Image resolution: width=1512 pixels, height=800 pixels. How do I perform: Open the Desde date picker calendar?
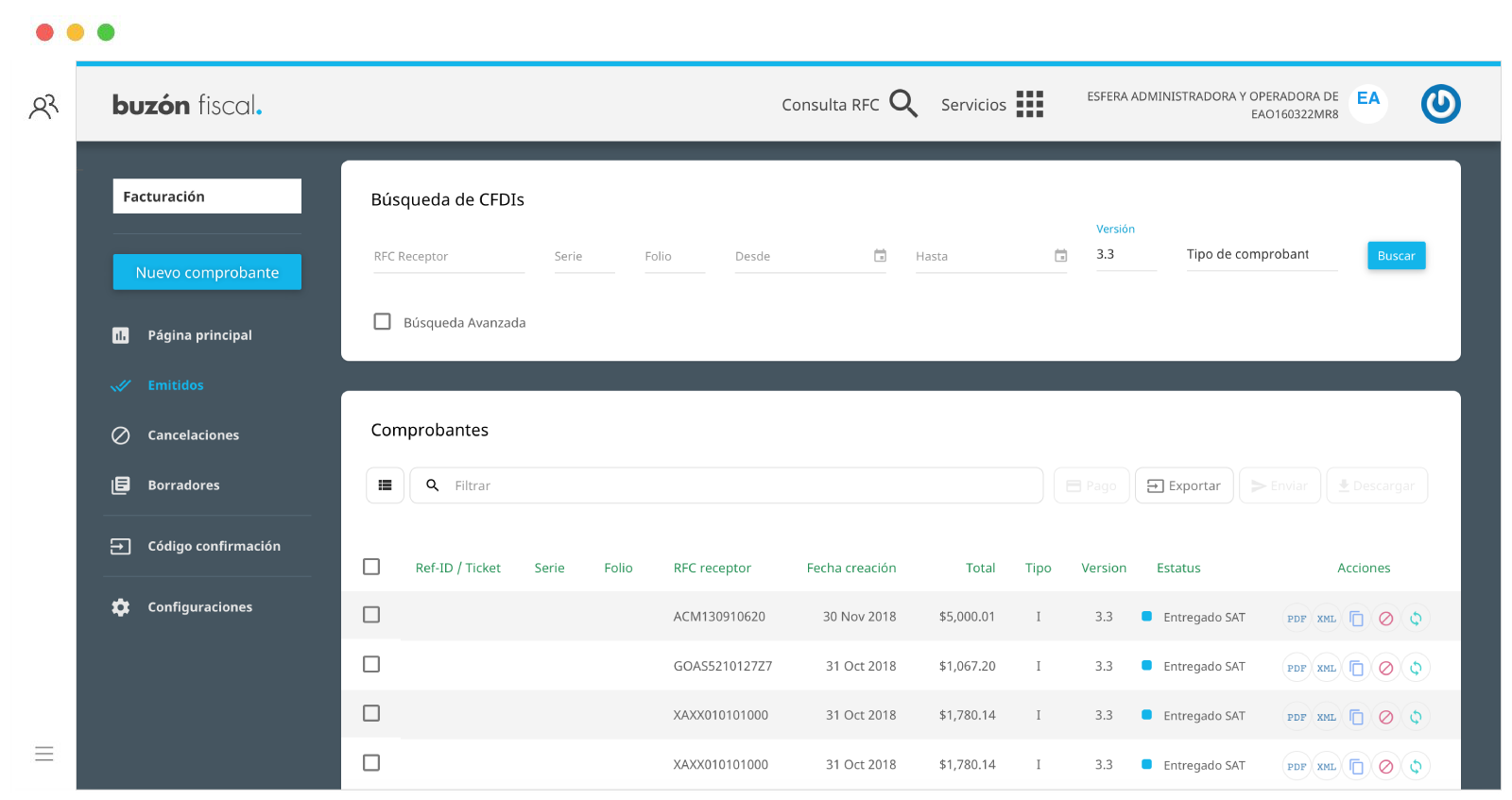(x=880, y=256)
